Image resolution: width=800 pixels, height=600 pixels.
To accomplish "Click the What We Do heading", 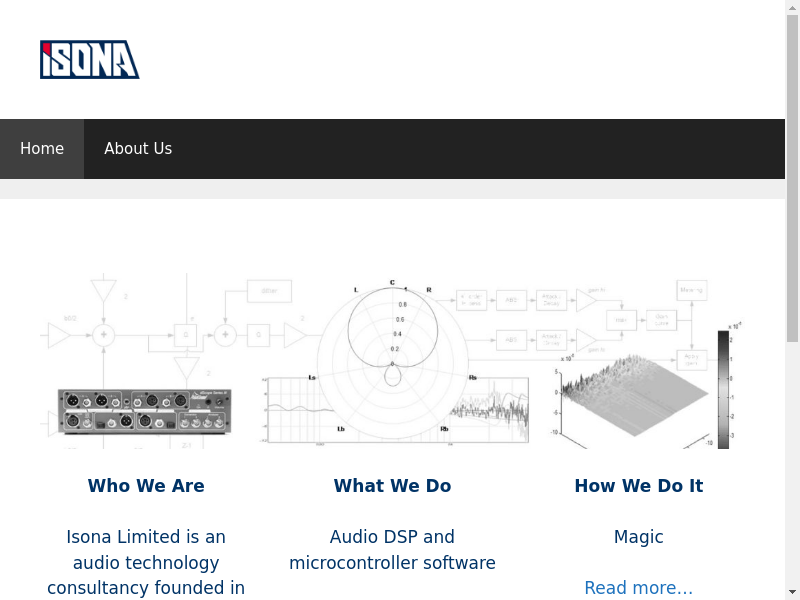I will (392, 486).
